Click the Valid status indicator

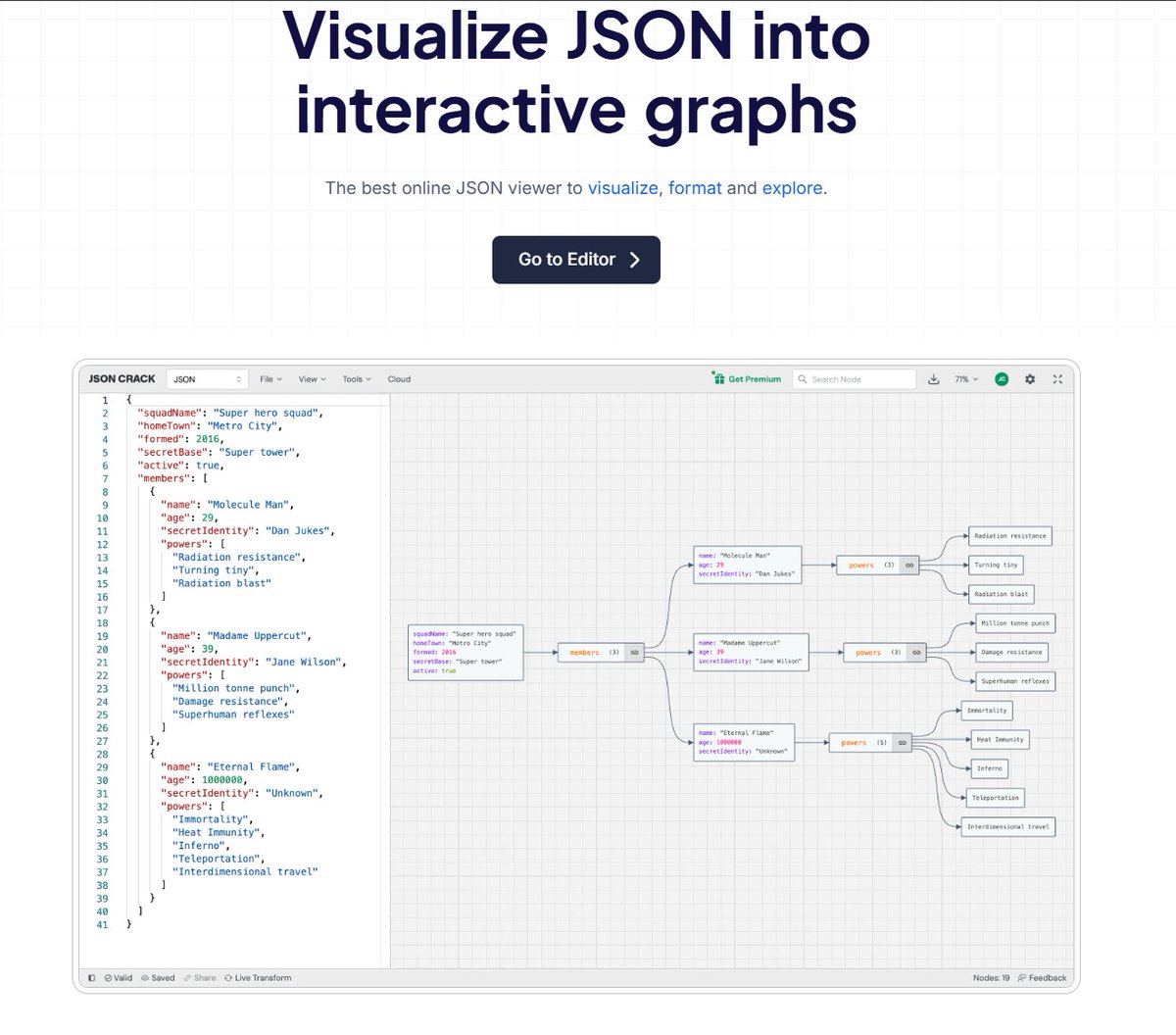[118, 978]
